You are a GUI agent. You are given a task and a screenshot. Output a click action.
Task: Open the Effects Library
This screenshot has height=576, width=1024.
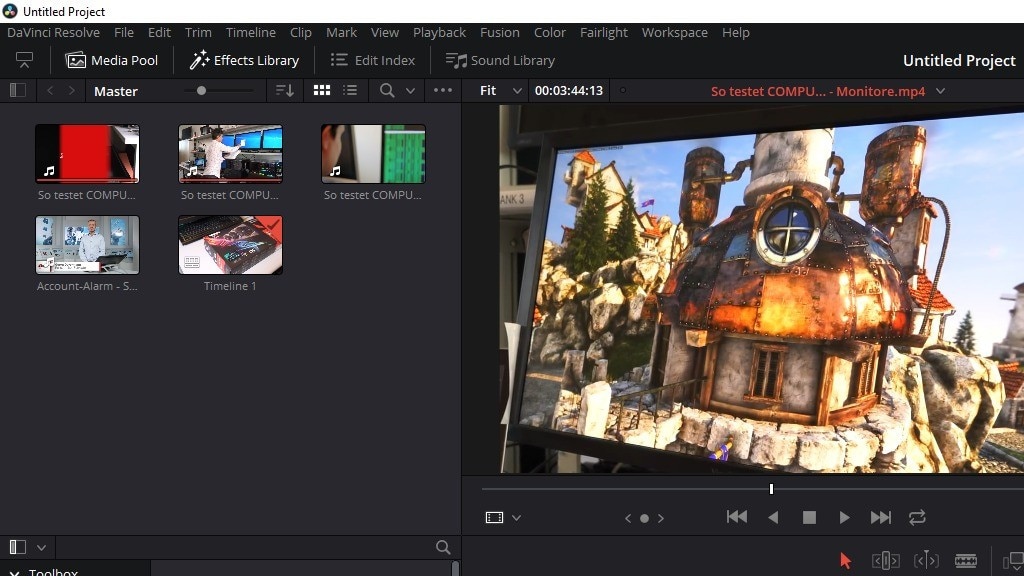click(244, 60)
